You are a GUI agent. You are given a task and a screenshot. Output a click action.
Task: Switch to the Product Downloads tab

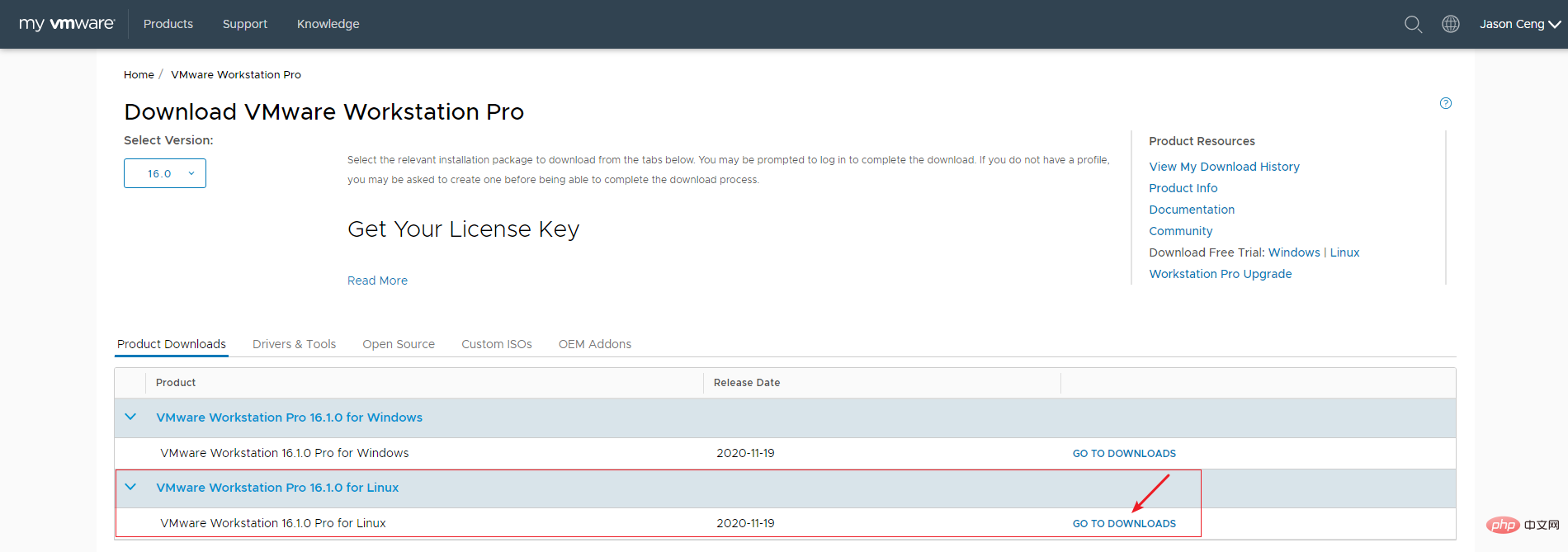coord(172,344)
